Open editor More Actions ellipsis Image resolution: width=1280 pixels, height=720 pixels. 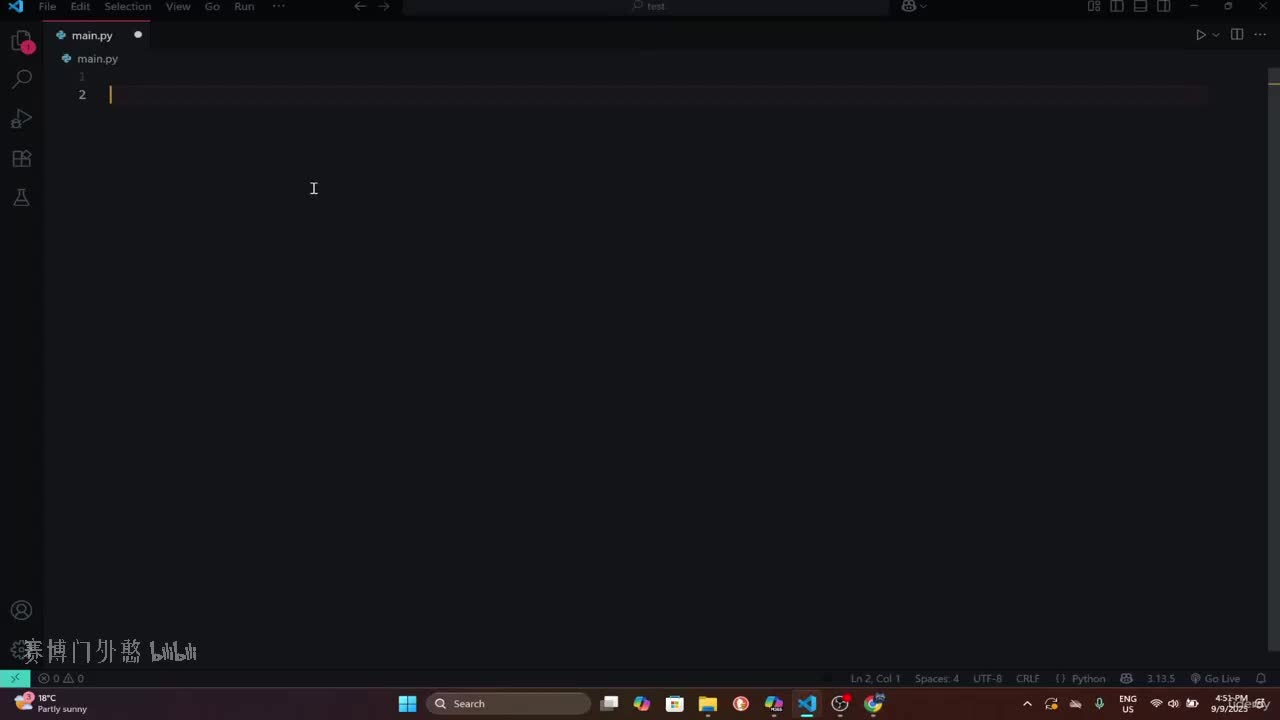click(1260, 35)
